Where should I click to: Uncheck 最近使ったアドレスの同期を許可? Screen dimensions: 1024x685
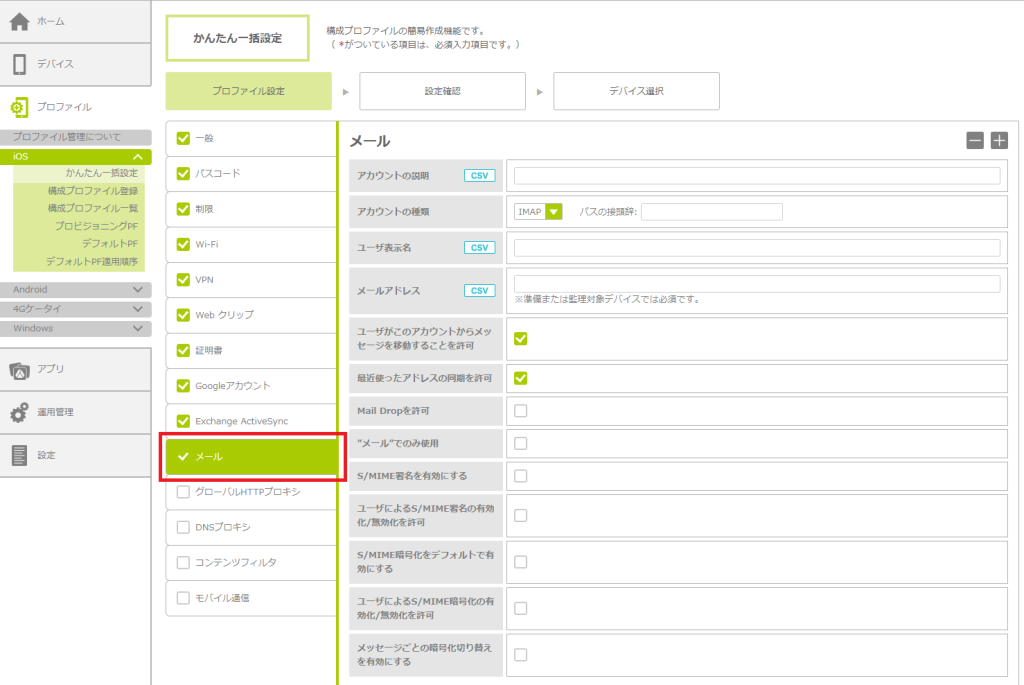tap(521, 378)
